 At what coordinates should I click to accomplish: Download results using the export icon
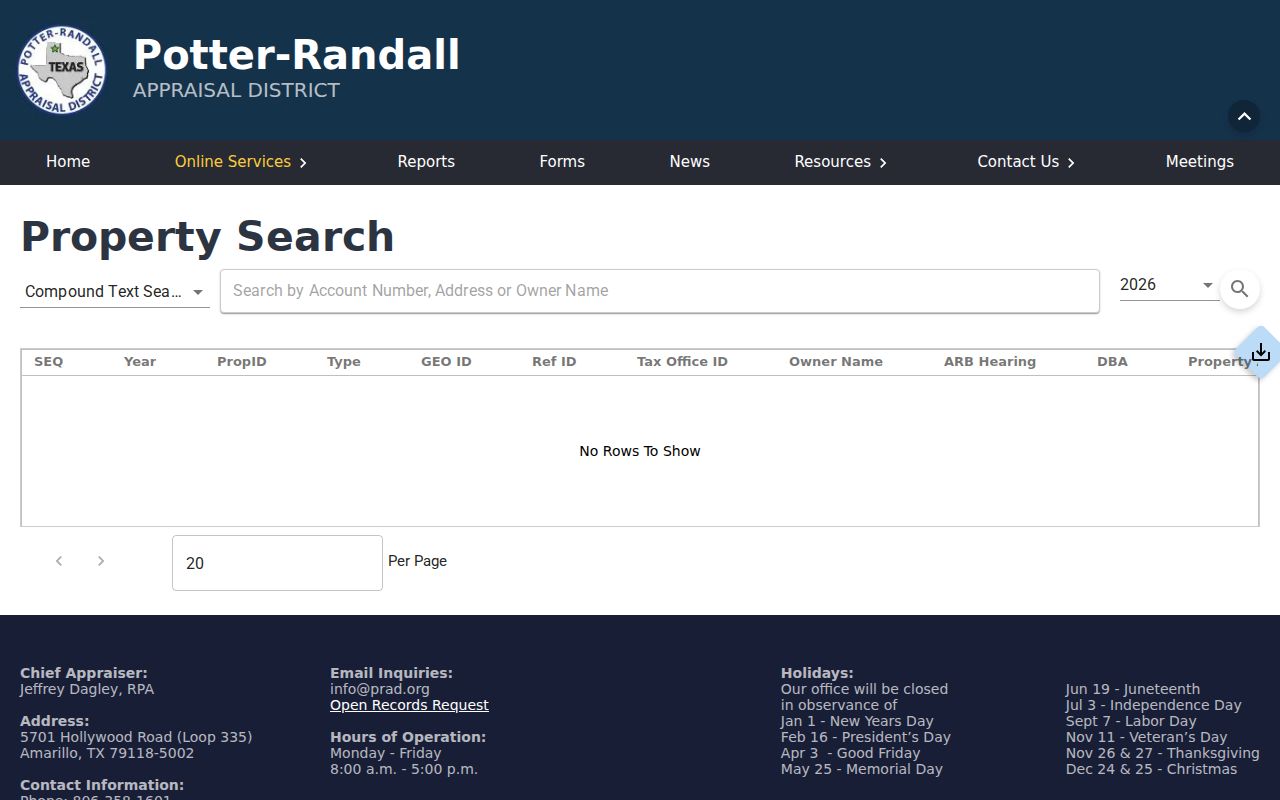click(x=1260, y=352)
